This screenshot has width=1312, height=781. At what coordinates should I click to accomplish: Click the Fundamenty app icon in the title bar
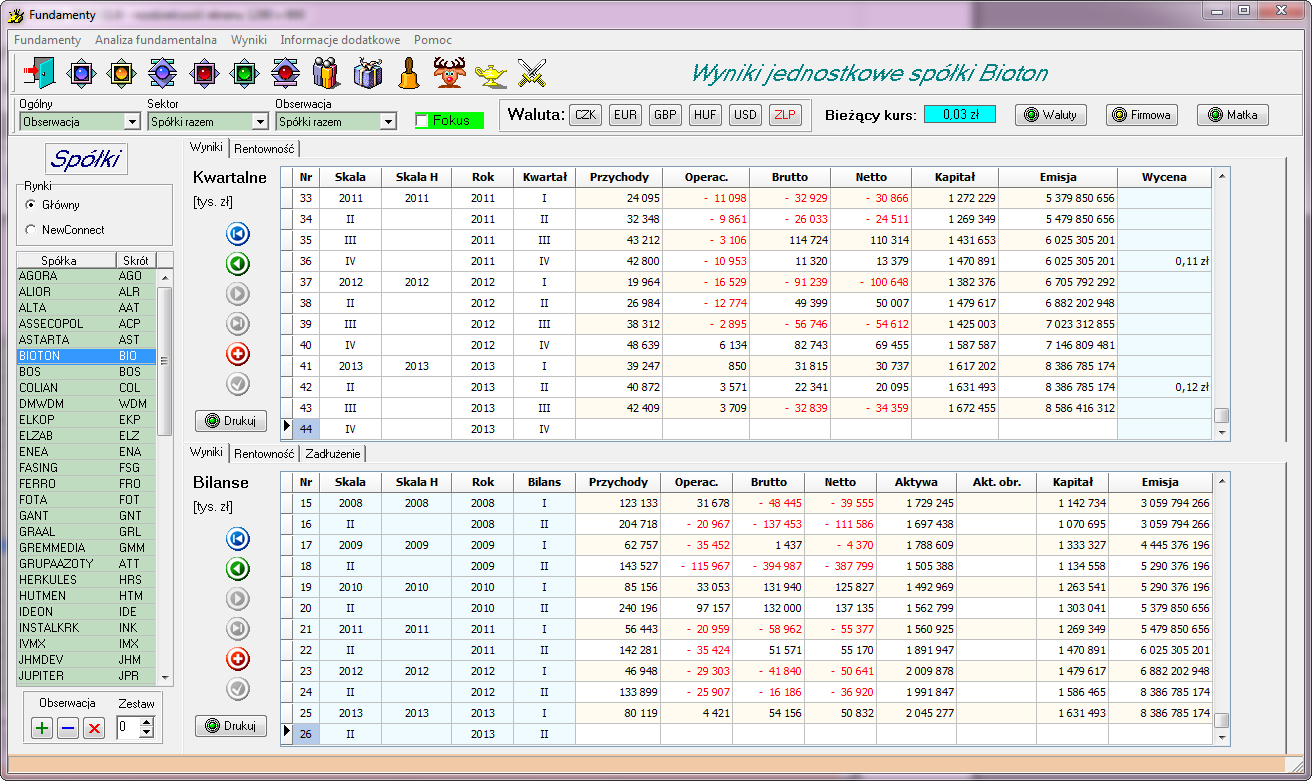pos(16,15)
